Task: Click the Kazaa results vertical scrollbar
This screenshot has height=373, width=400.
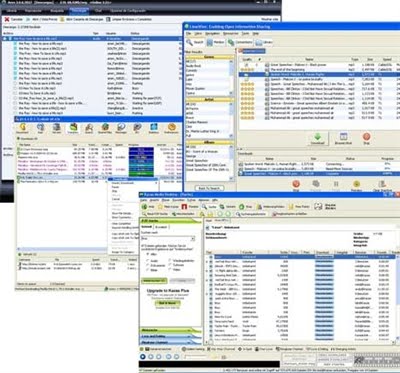Action: 397,298
